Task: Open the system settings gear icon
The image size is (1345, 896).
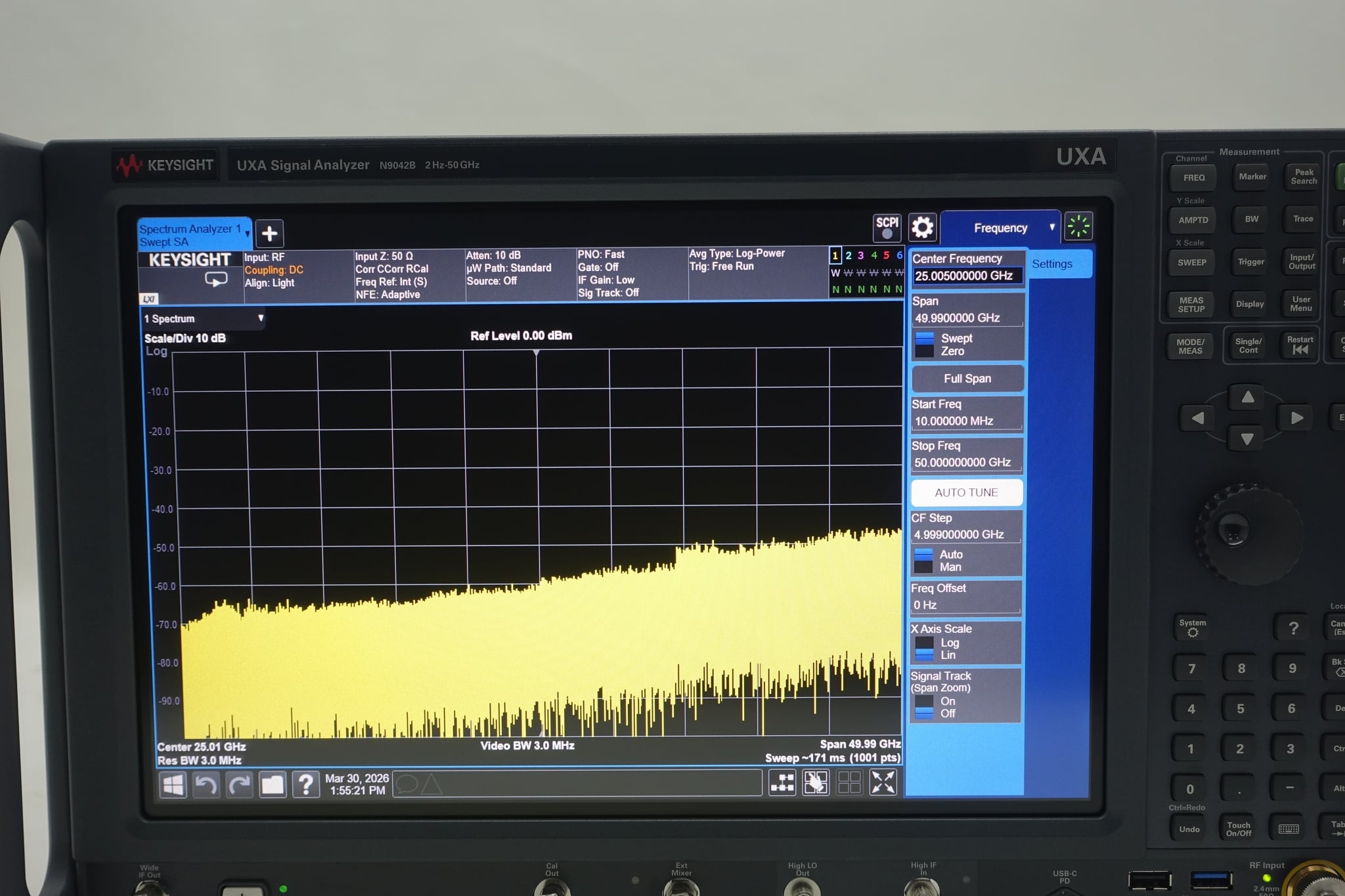Action: coord(922,227)
